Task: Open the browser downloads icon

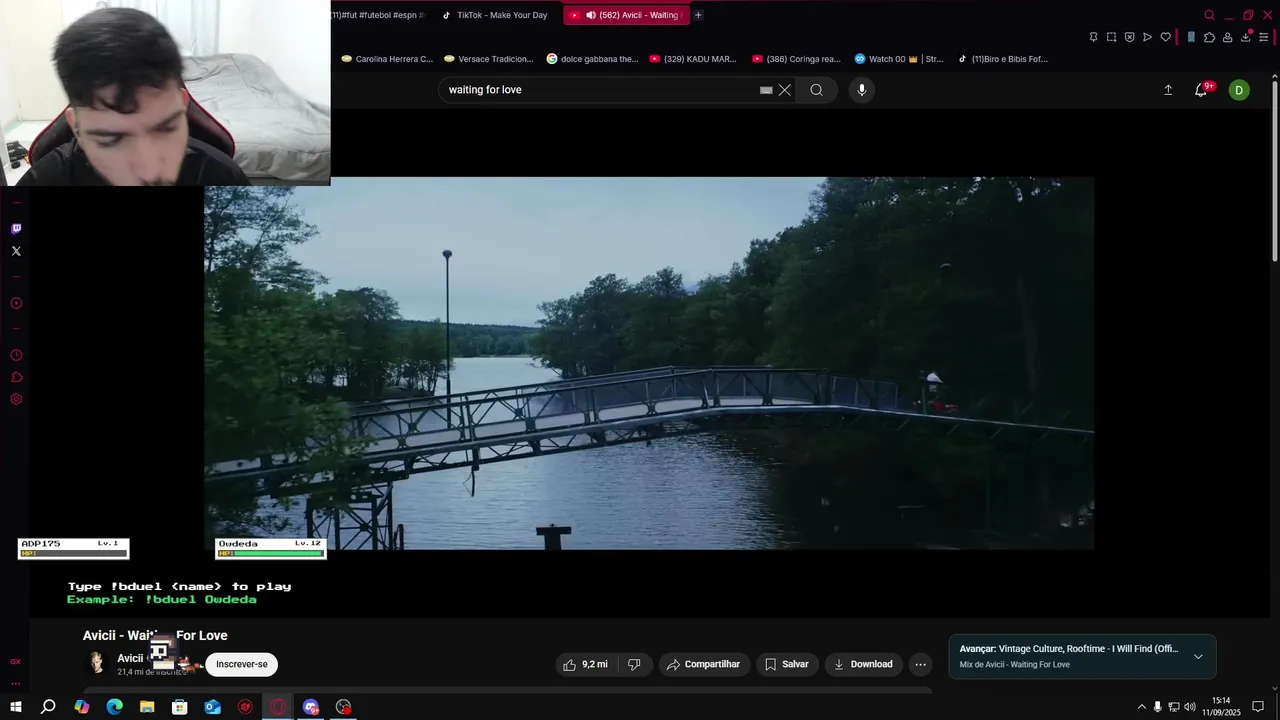Action: click(x=1246, y=37)
